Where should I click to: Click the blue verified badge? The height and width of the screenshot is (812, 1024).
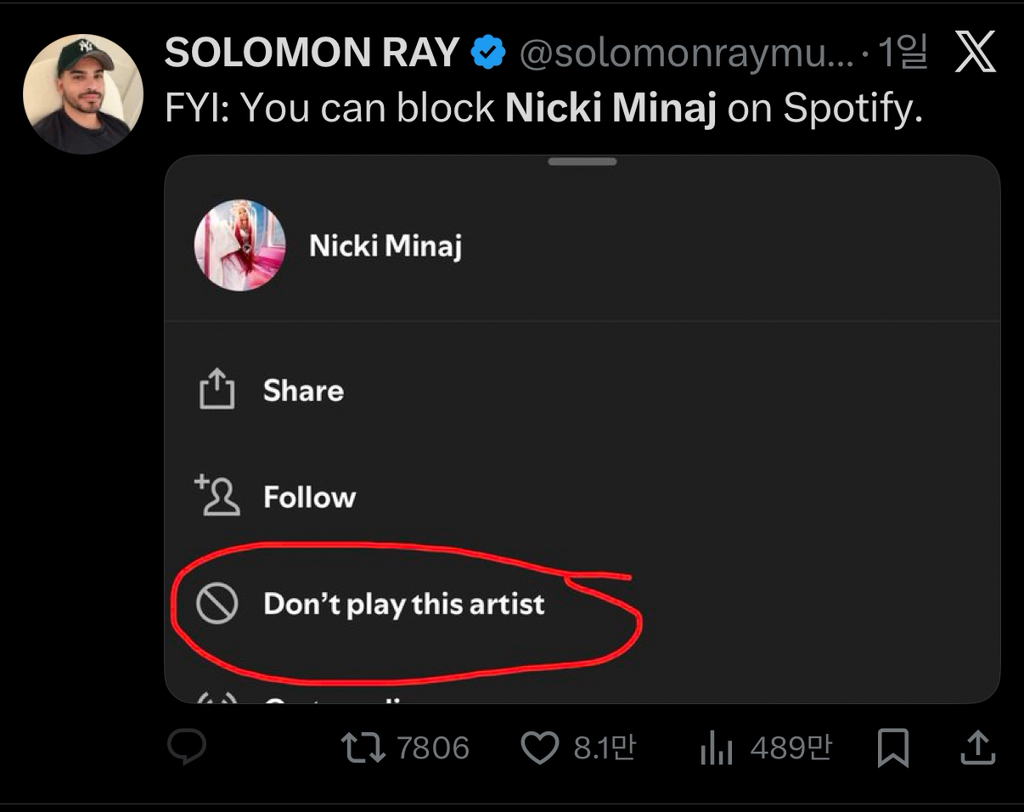pos(489,53)
